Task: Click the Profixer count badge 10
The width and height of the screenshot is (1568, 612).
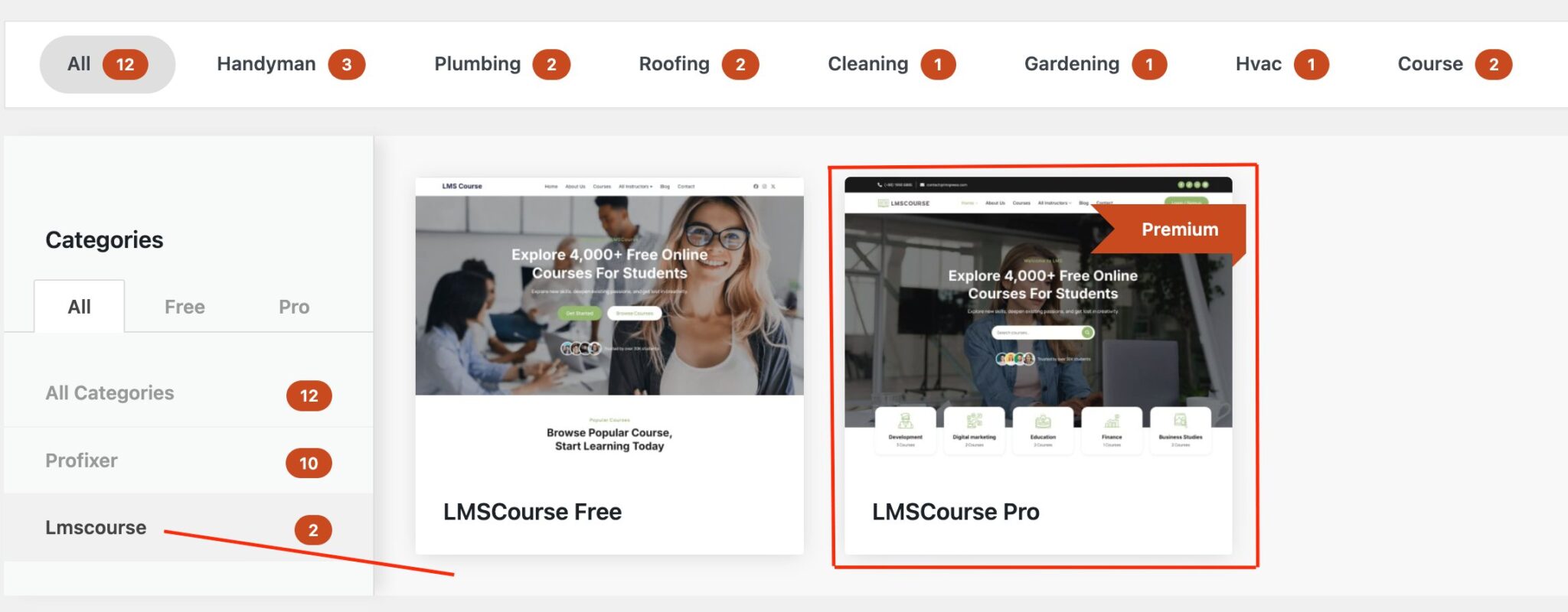Action: pyautogui.click(x=309, y=464)
